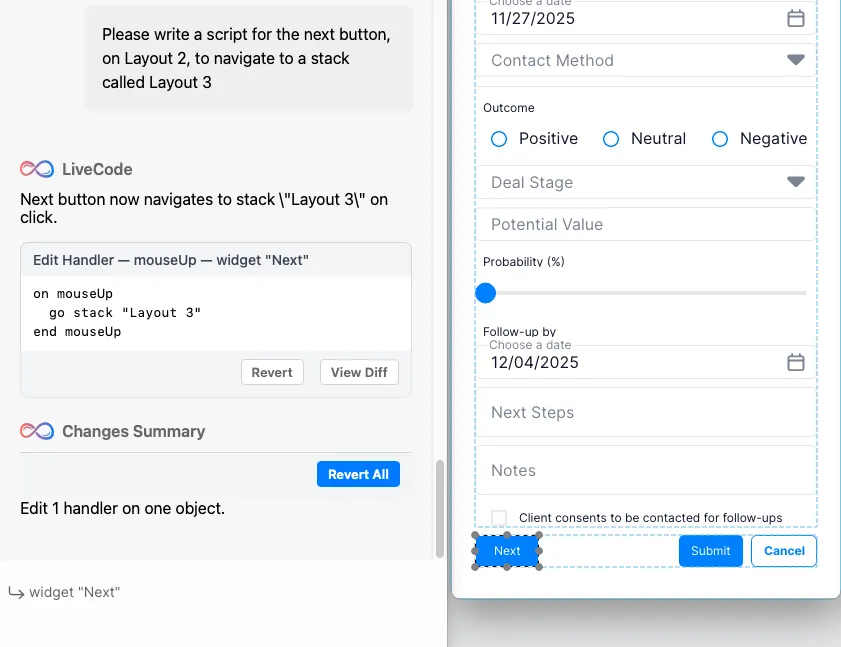
Task: Click the selected Next widget
Action: 506,551
